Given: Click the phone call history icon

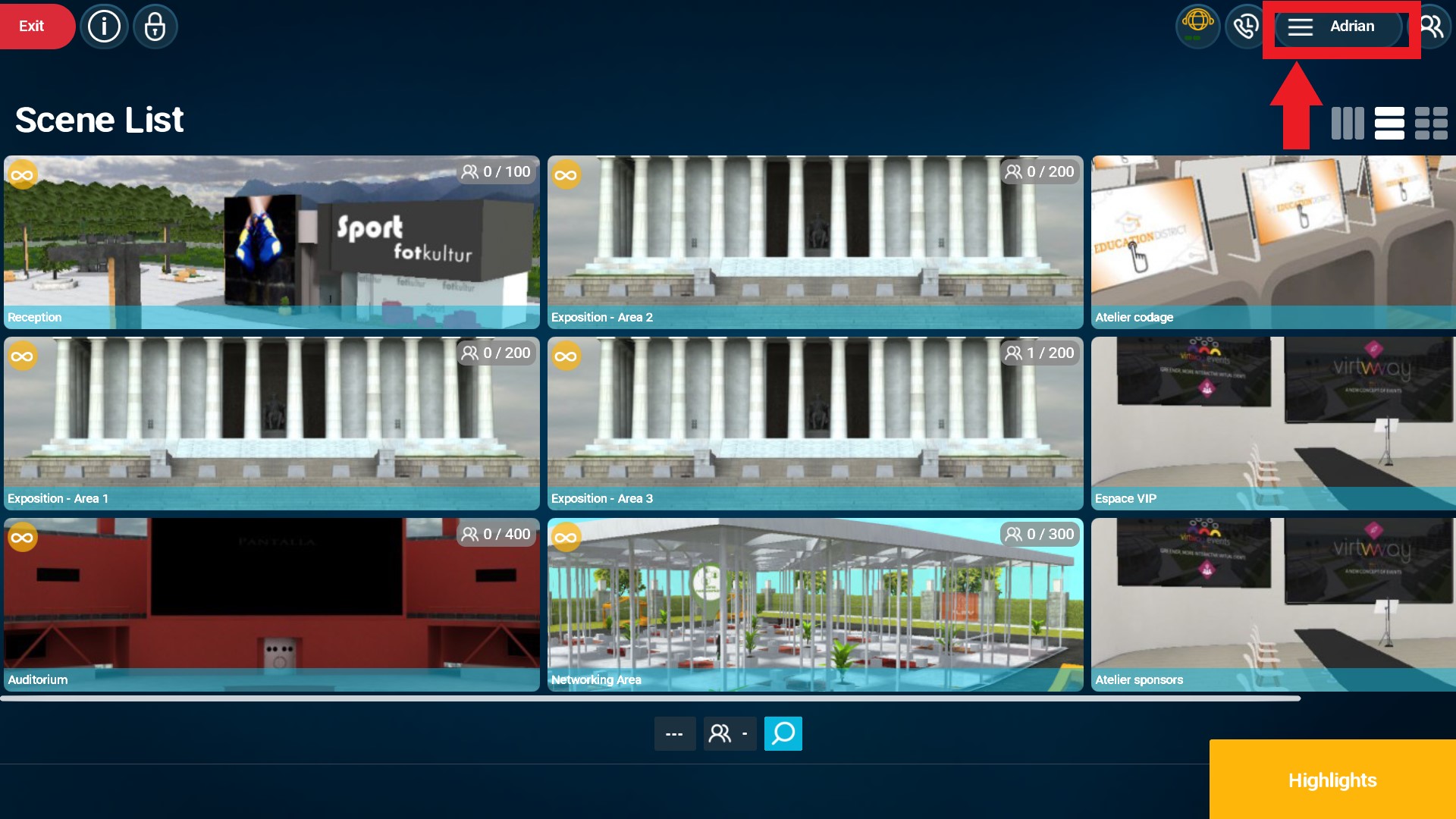Looking at the screenshot, I should [x=1245, y=27].
